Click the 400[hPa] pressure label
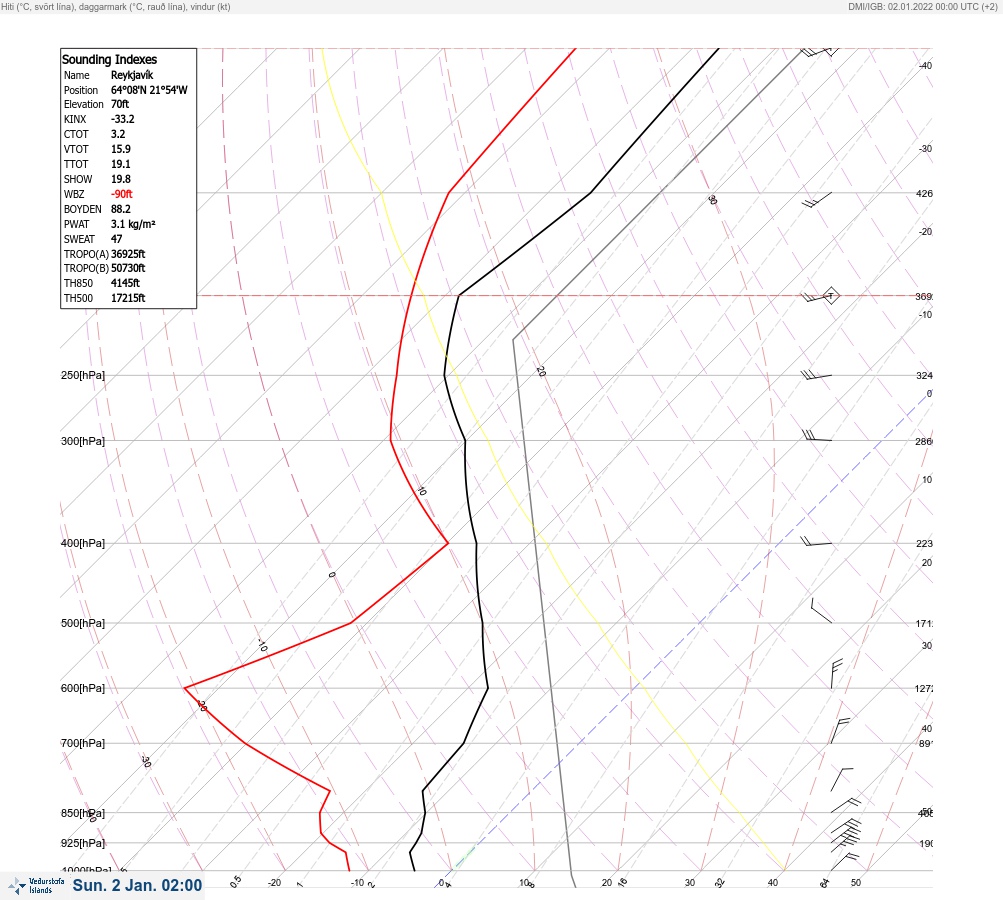 [83, 543]
